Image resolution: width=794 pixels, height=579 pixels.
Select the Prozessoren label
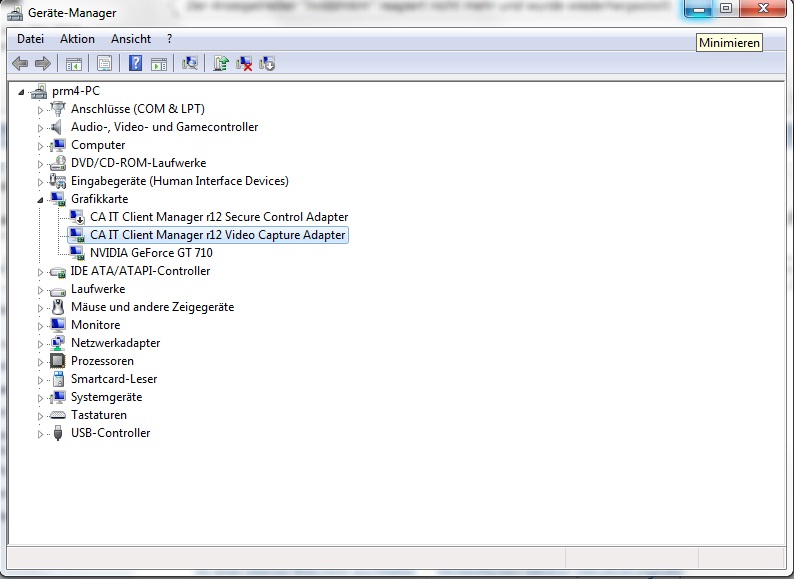(102, 361)
